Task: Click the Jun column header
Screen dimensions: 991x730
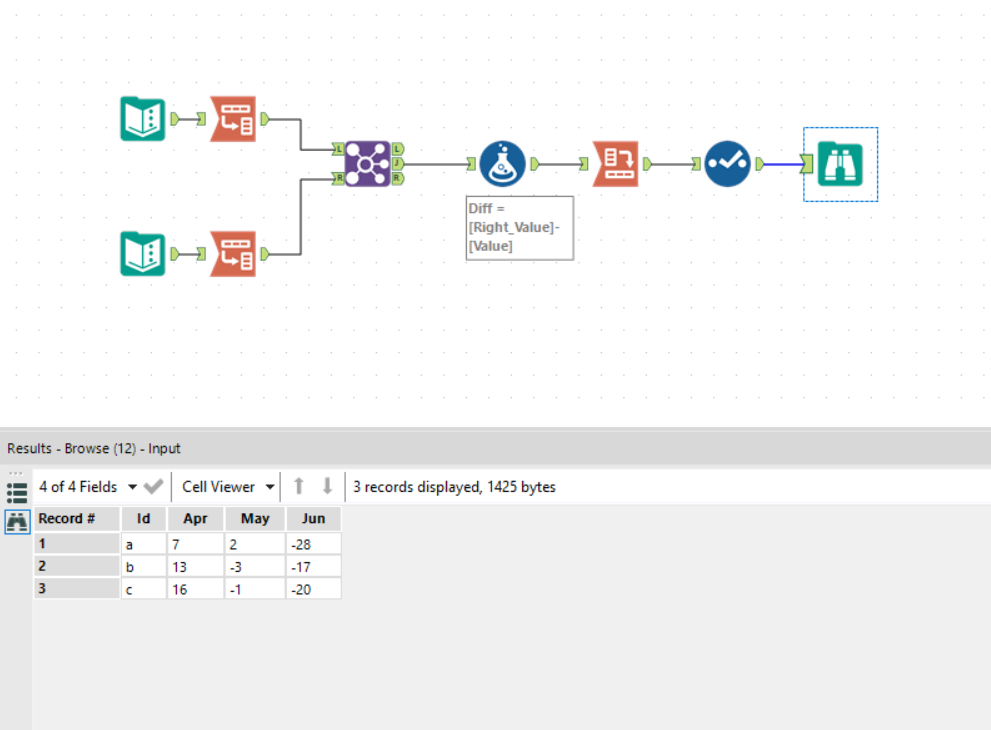Action: coord(313,518)
